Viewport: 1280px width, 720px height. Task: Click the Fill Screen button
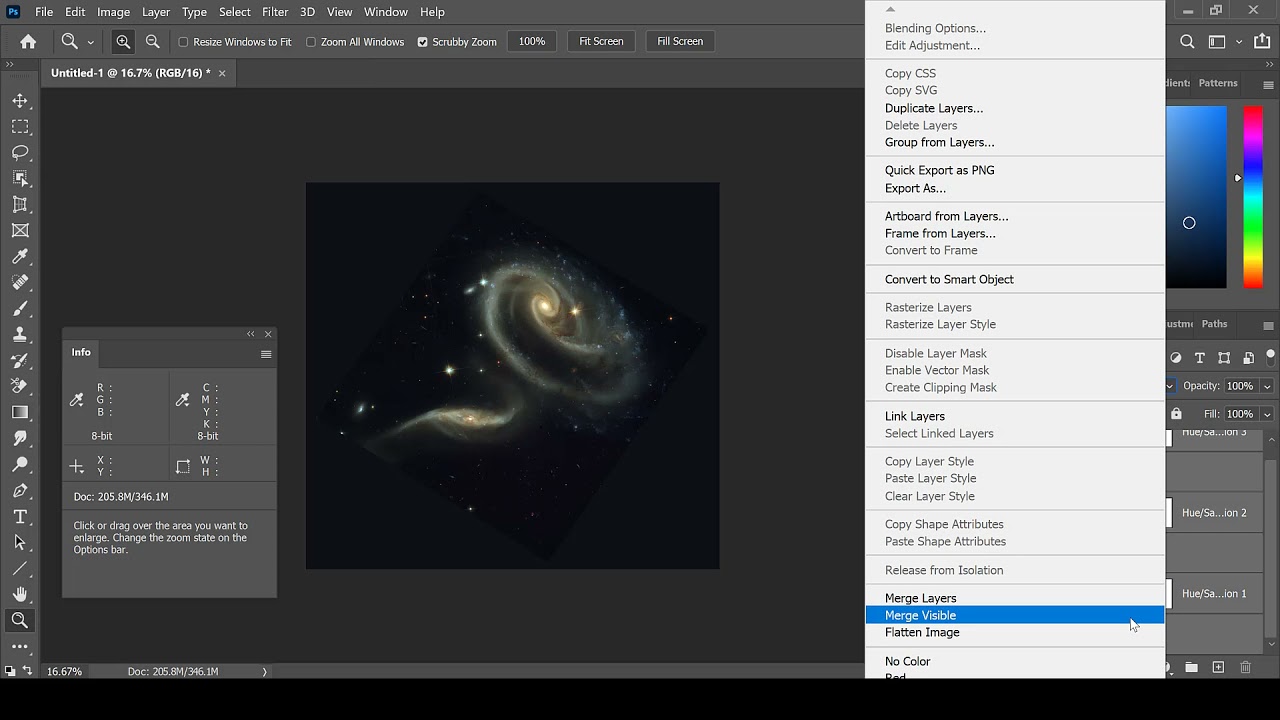click(680, 41)
